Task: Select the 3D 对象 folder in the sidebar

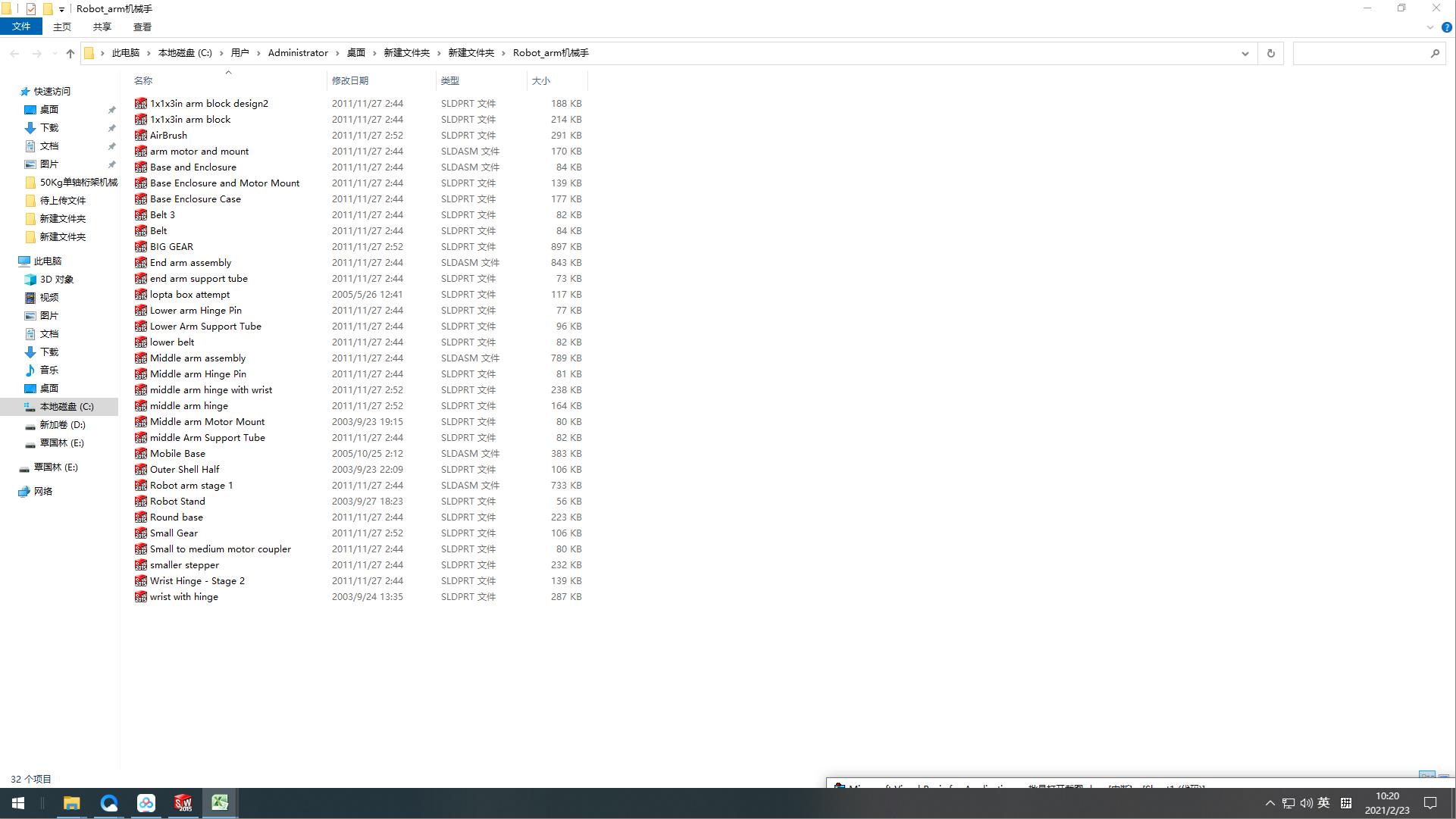Action: point(57,280)
